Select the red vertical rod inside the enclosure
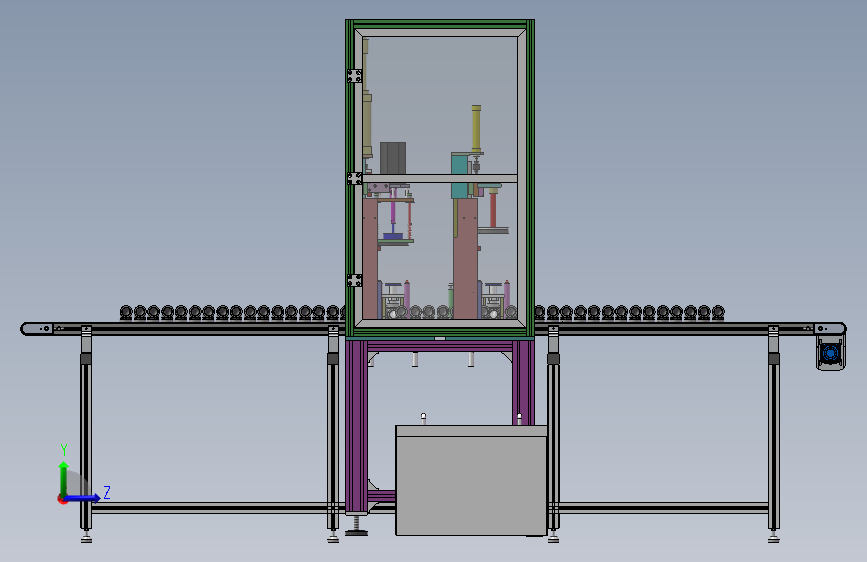 (x=493, y=209)
